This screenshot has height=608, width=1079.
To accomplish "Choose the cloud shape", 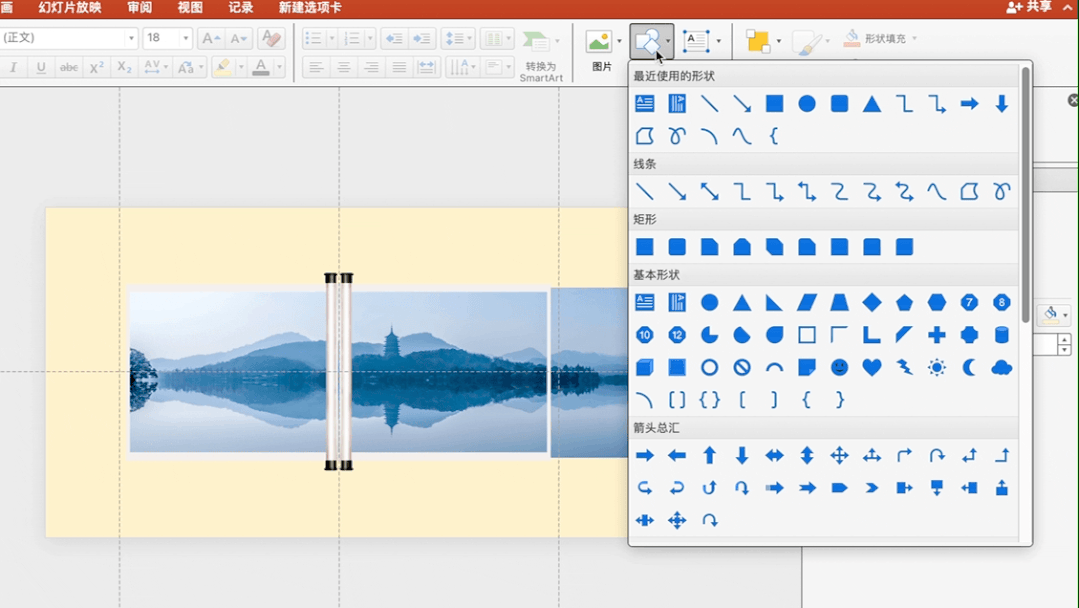I will (1001, 368).
